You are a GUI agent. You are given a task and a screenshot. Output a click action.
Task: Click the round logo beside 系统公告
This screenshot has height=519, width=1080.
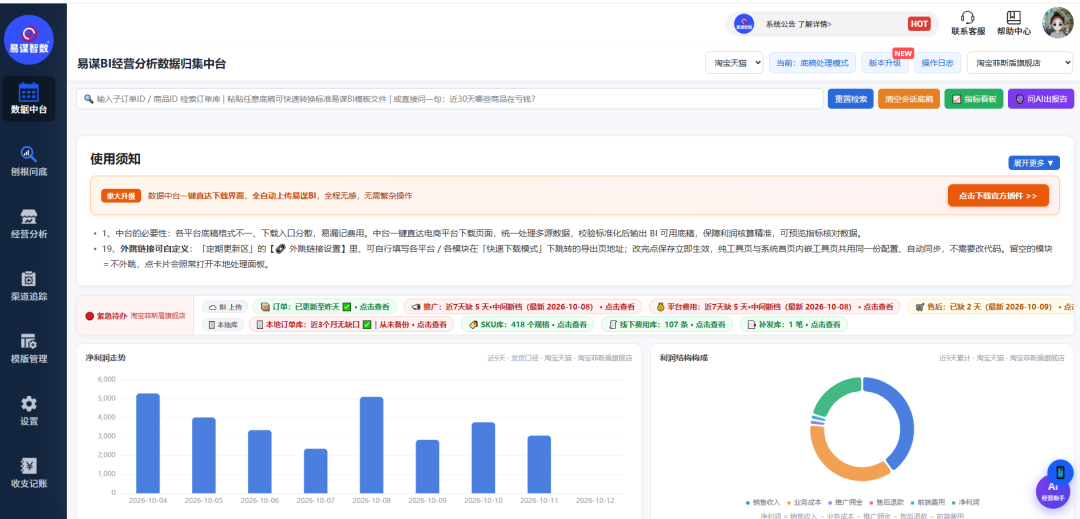pos(743,24)
